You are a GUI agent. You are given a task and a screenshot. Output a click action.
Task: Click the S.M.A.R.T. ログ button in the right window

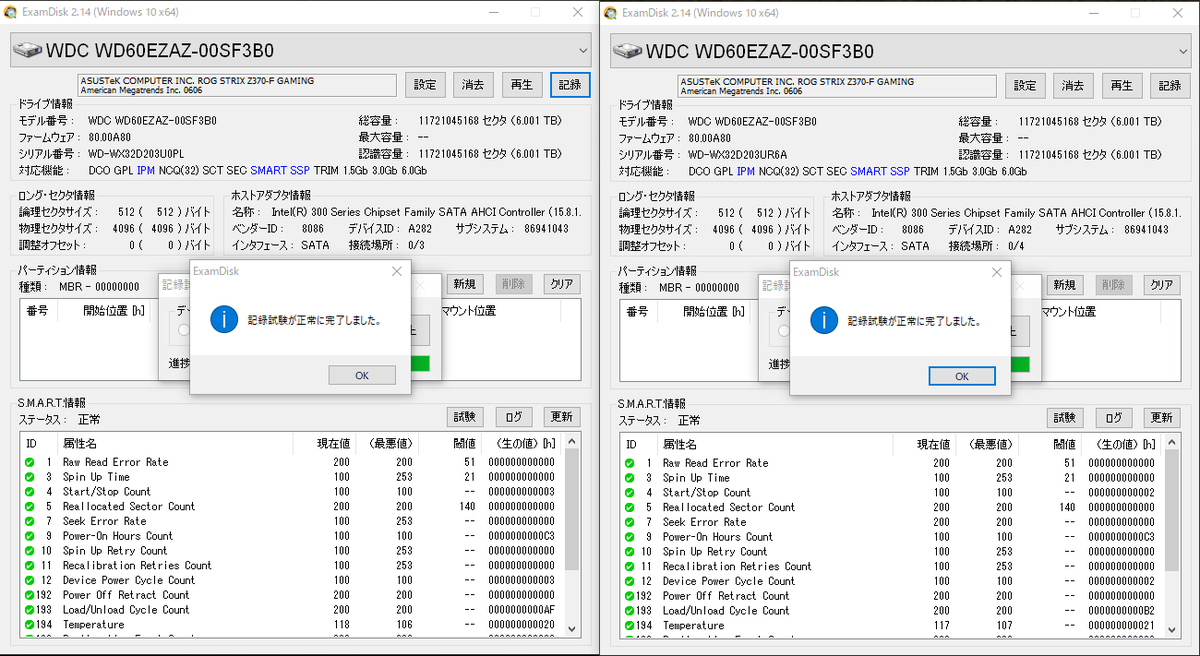point(1113,418)
